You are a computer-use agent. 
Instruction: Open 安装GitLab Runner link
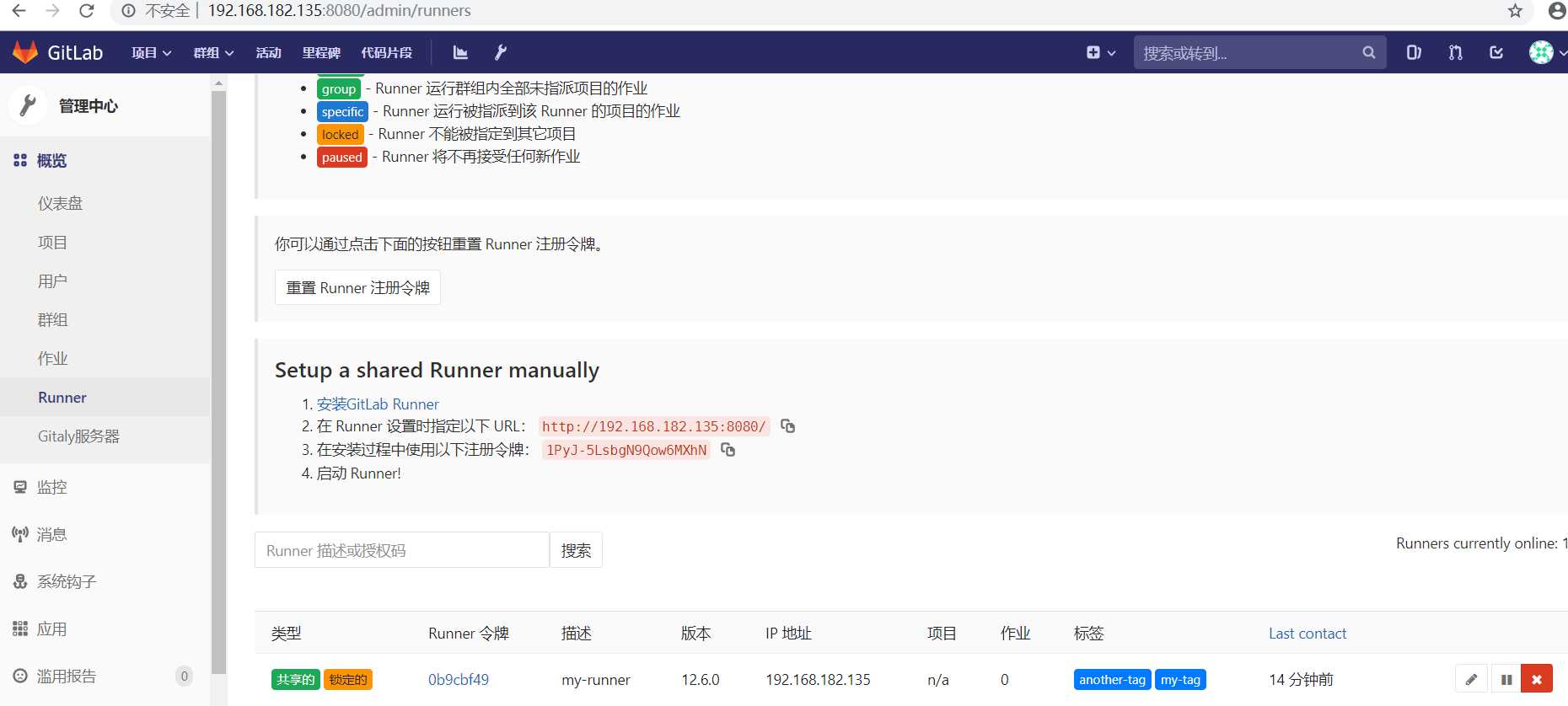[378, 404]
